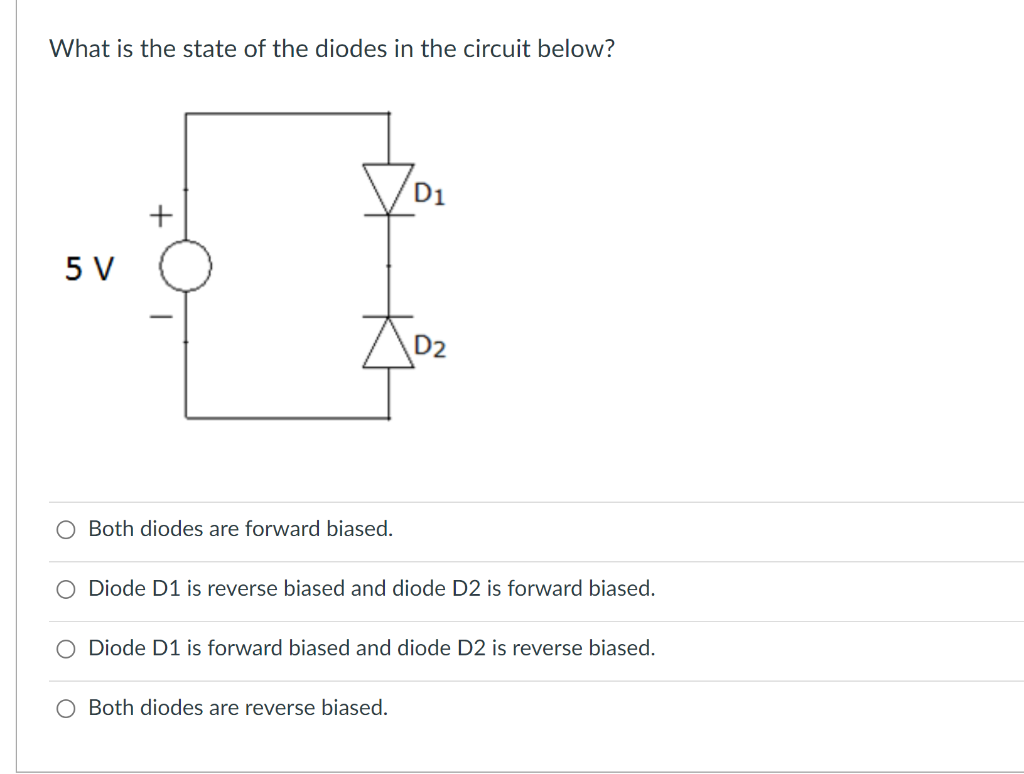Click the question title text

(x=332, y=48)
